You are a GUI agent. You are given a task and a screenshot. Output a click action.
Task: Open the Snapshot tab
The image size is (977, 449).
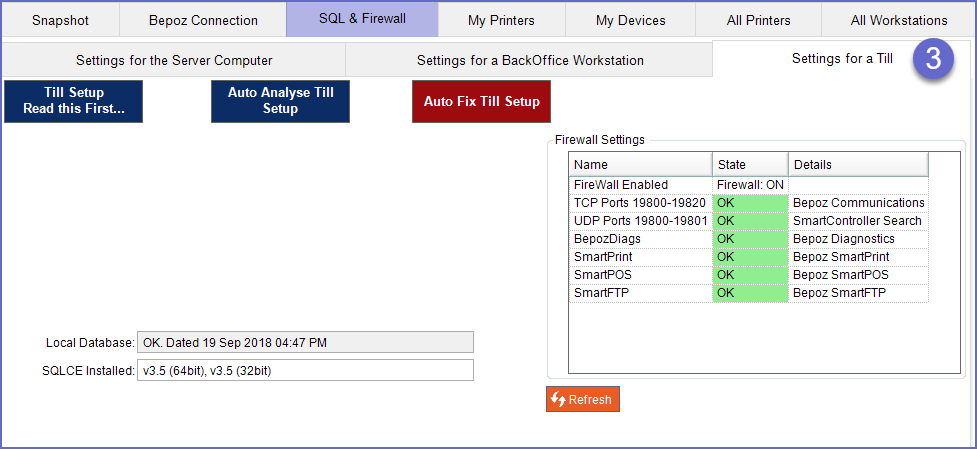tap(60, 20)
